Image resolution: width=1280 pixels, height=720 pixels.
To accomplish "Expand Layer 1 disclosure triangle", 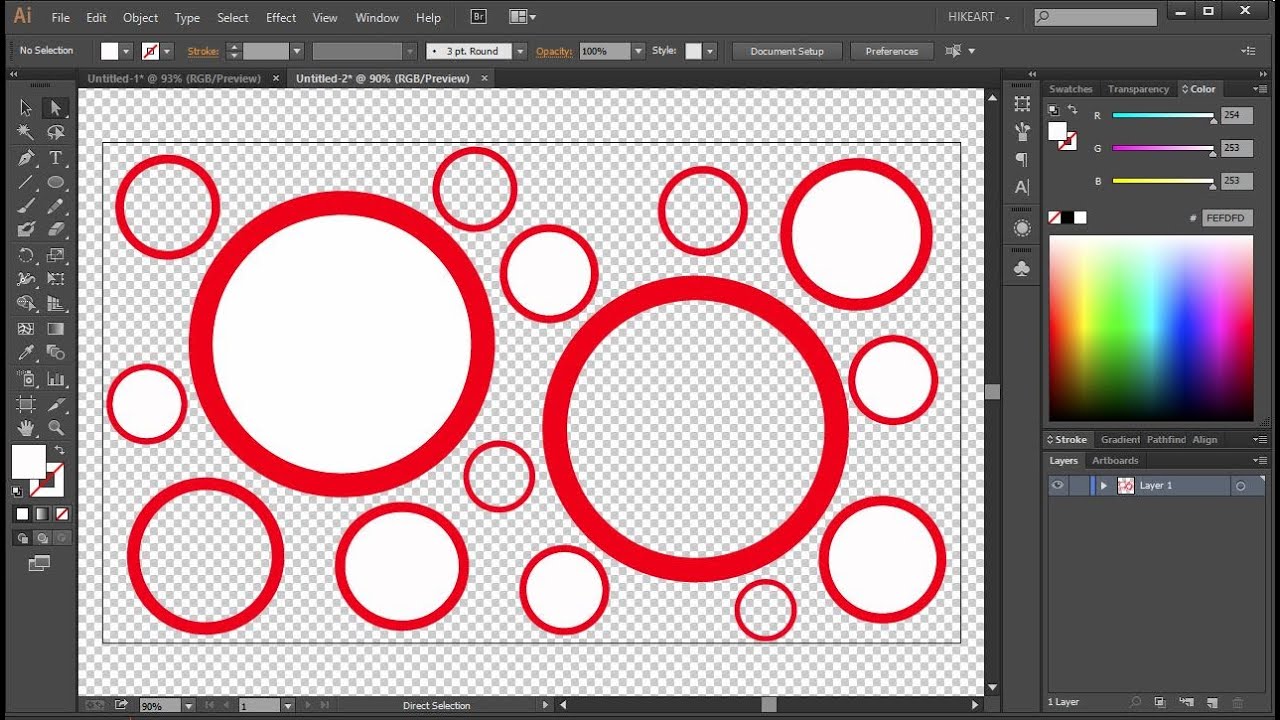I will coord(1104,486).
